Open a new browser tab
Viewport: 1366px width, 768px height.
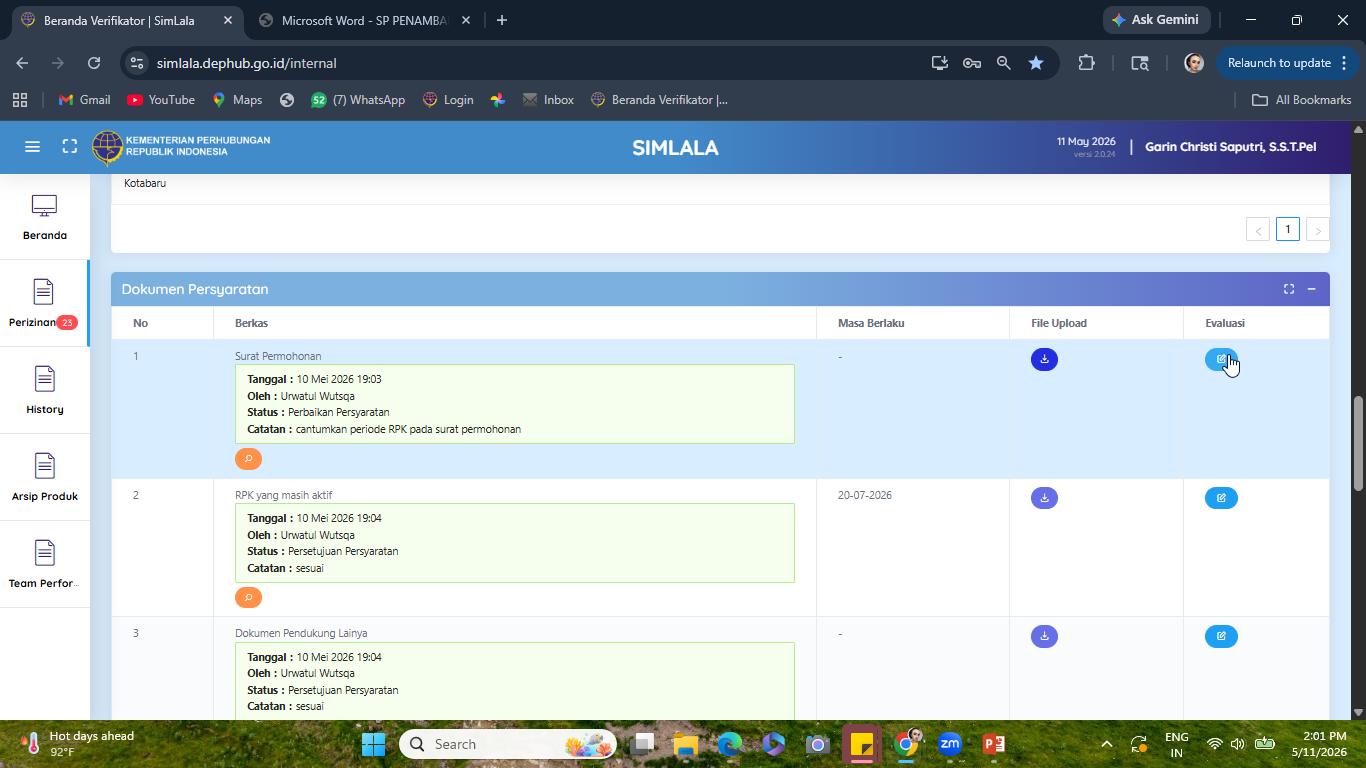point(502,20)
